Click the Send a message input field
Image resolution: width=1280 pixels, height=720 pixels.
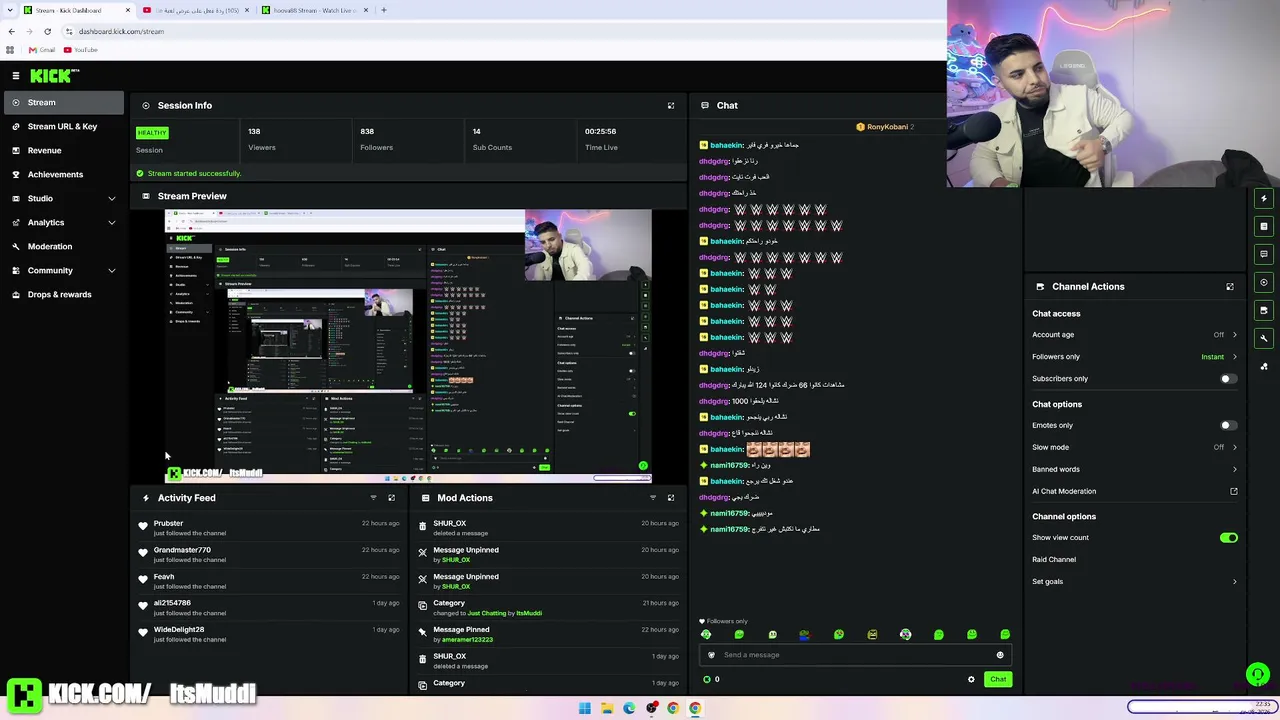(x=855, y=655)
